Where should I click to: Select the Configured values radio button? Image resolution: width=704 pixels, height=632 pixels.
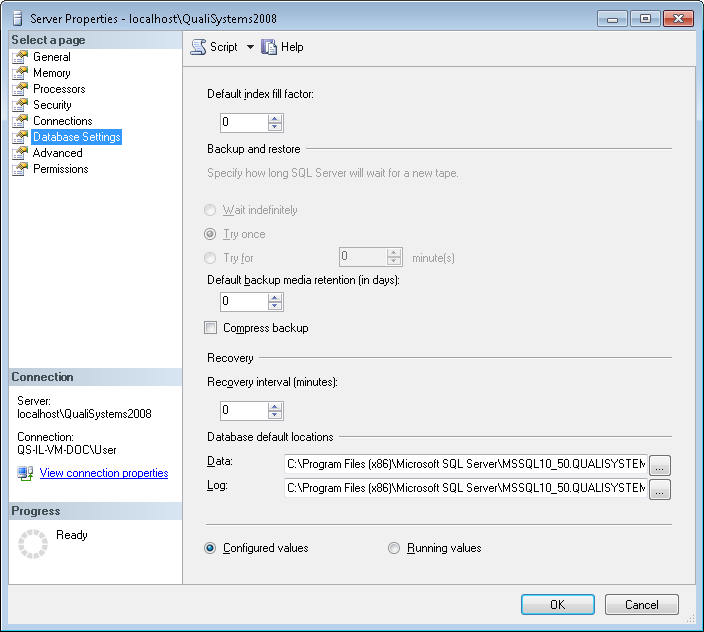coord(210,548)
